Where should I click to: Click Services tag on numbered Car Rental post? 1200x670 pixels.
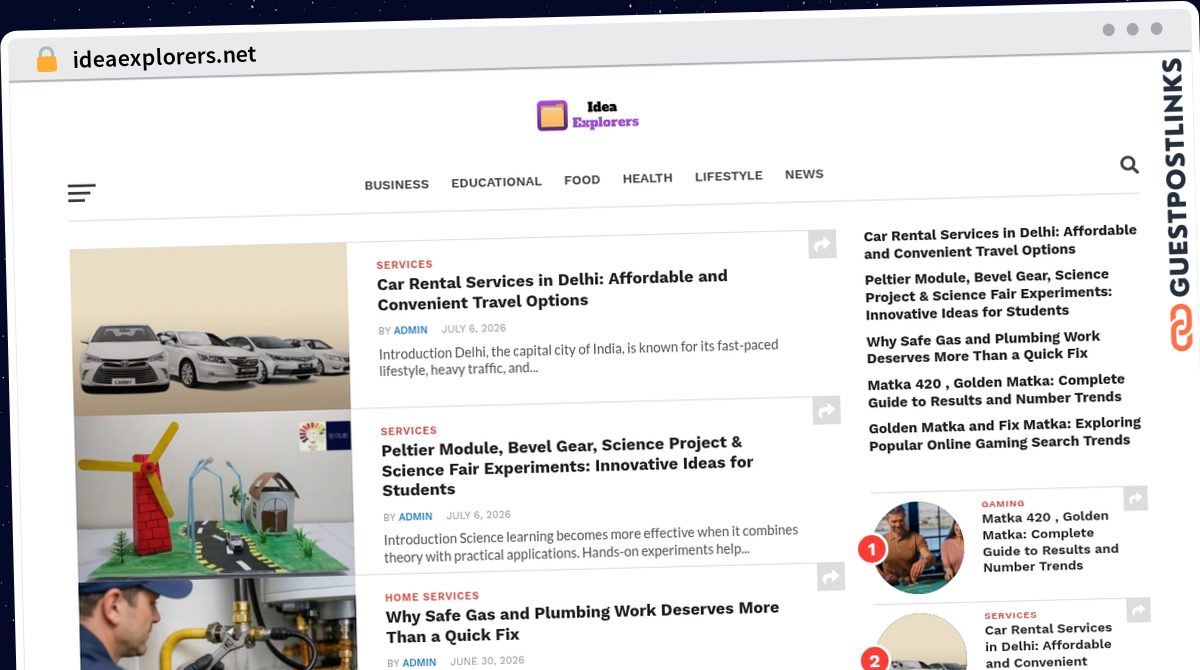[1010, 616]
